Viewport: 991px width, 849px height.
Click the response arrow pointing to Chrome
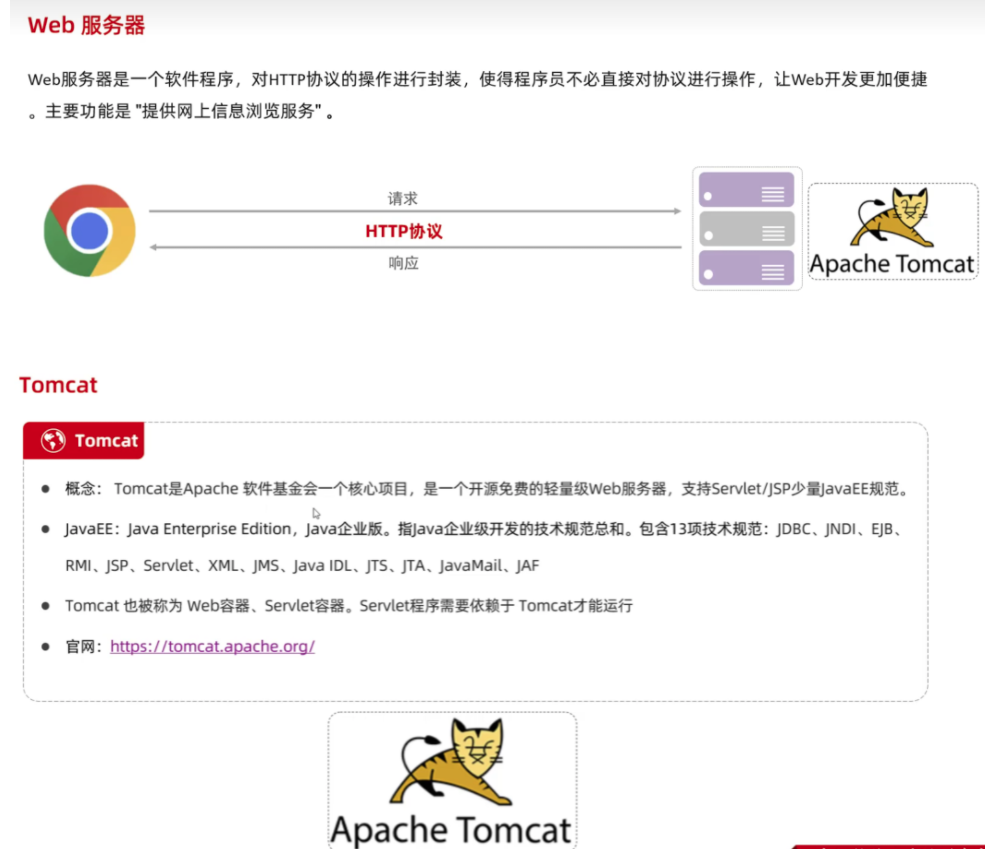tap(415, 247)
